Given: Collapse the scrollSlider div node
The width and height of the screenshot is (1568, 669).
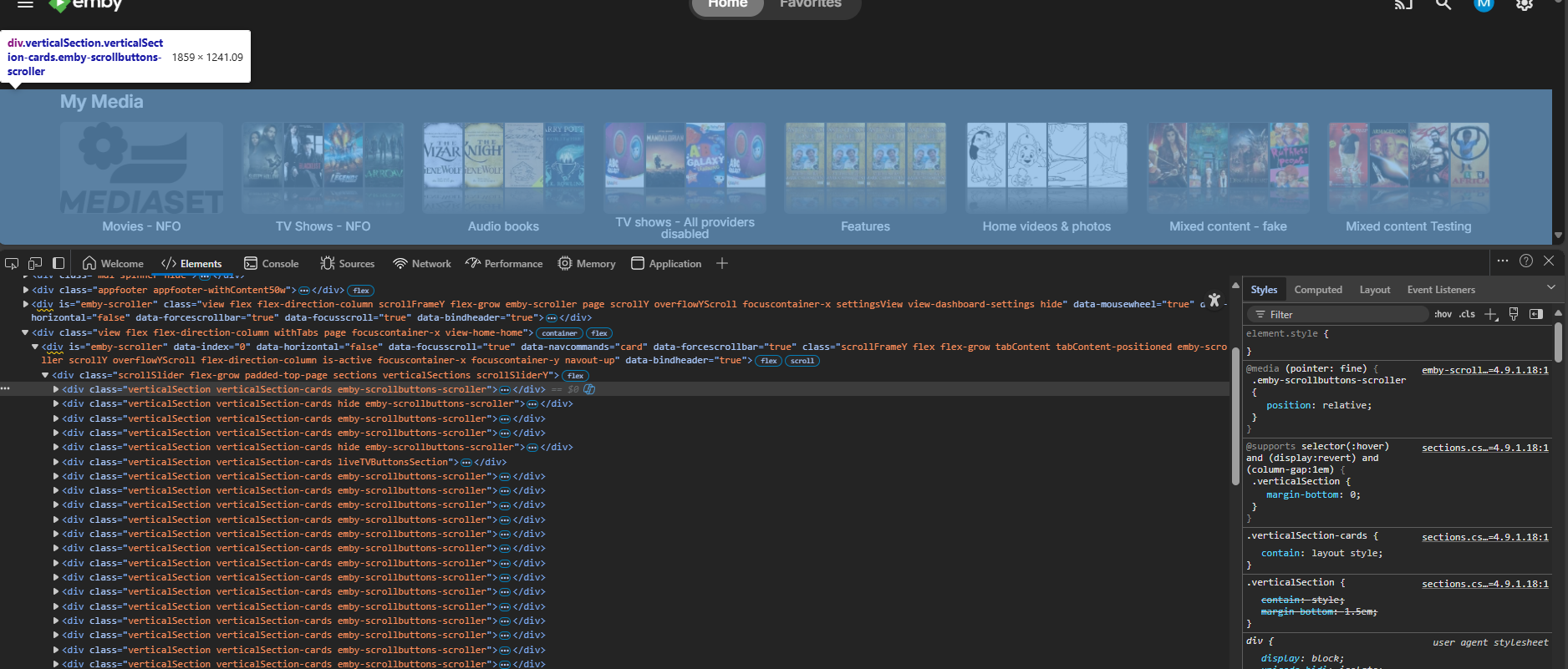Looking at the screenshot, I should click(46, 375).
